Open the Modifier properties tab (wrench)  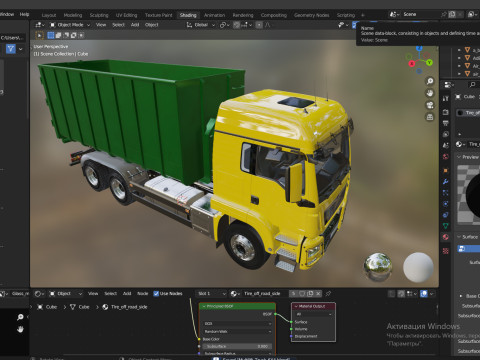(446, 182)
